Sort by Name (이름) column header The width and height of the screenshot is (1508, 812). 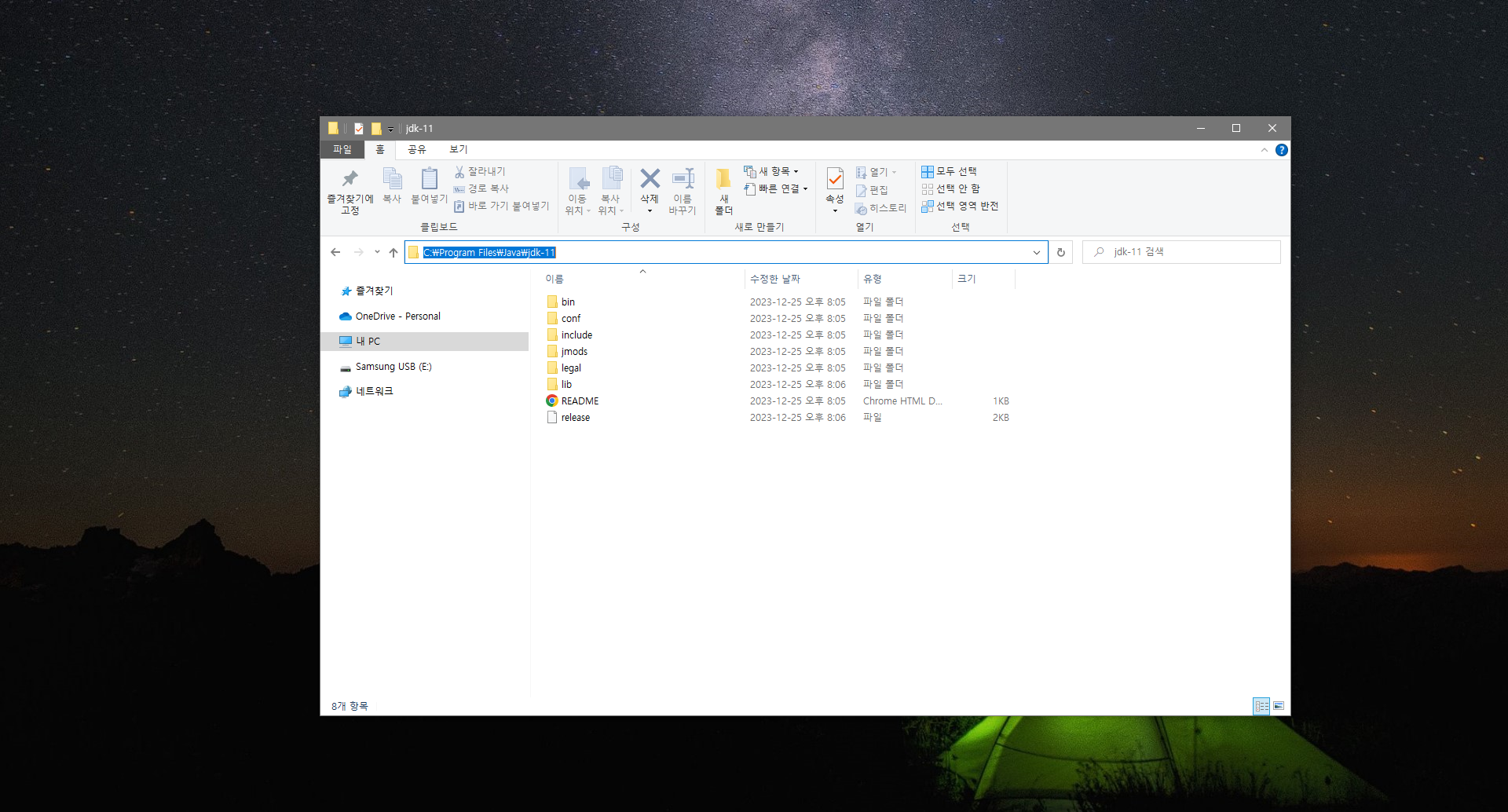pos(642,279)
